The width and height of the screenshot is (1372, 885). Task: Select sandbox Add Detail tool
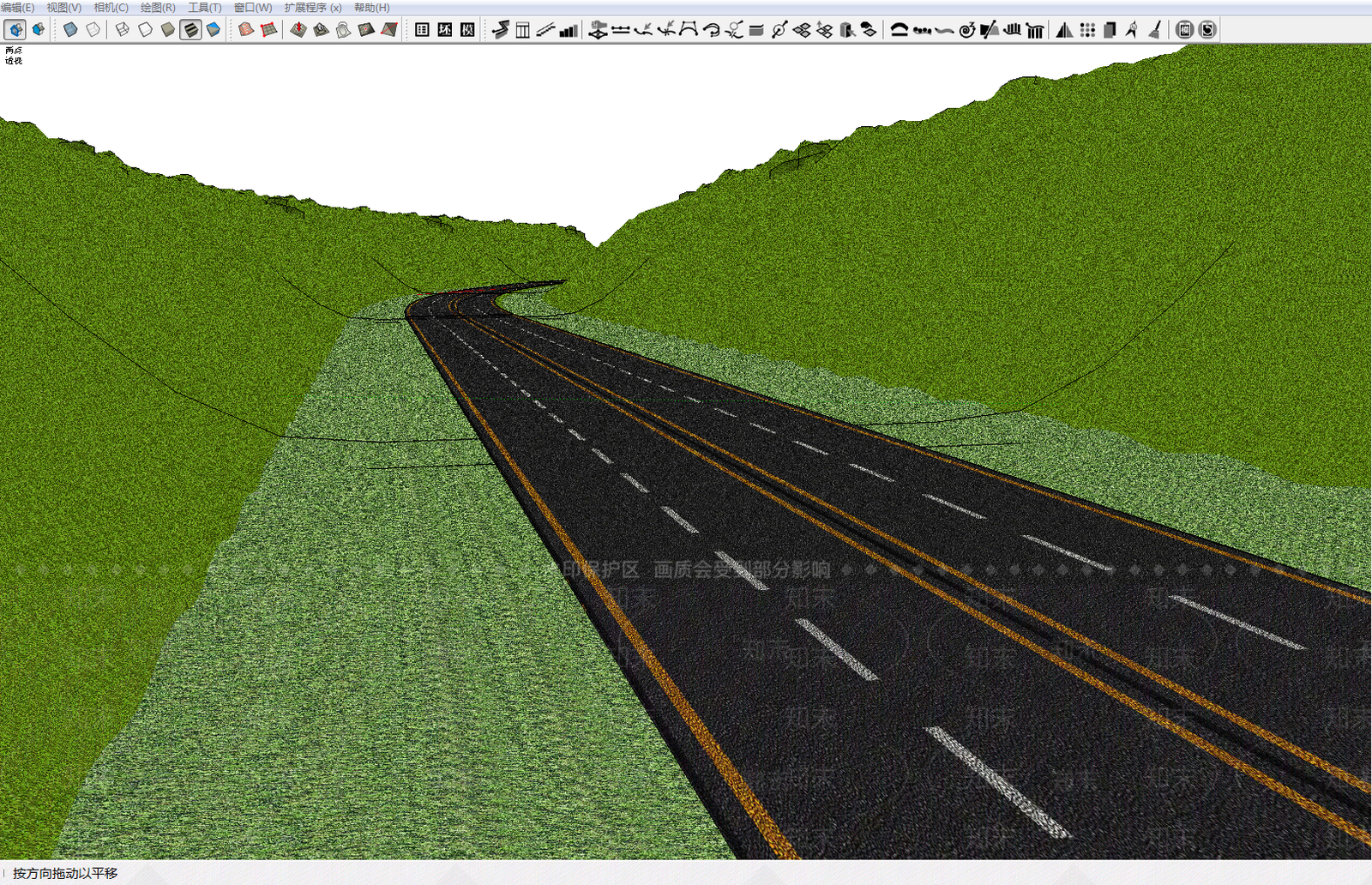(x=367, y=30)
